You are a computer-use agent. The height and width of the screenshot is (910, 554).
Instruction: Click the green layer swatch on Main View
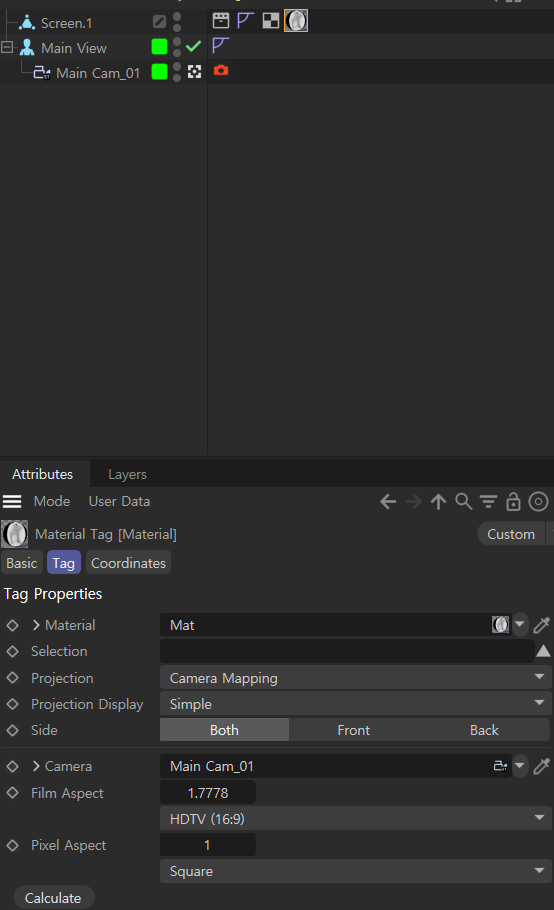(x=159, y=46)
